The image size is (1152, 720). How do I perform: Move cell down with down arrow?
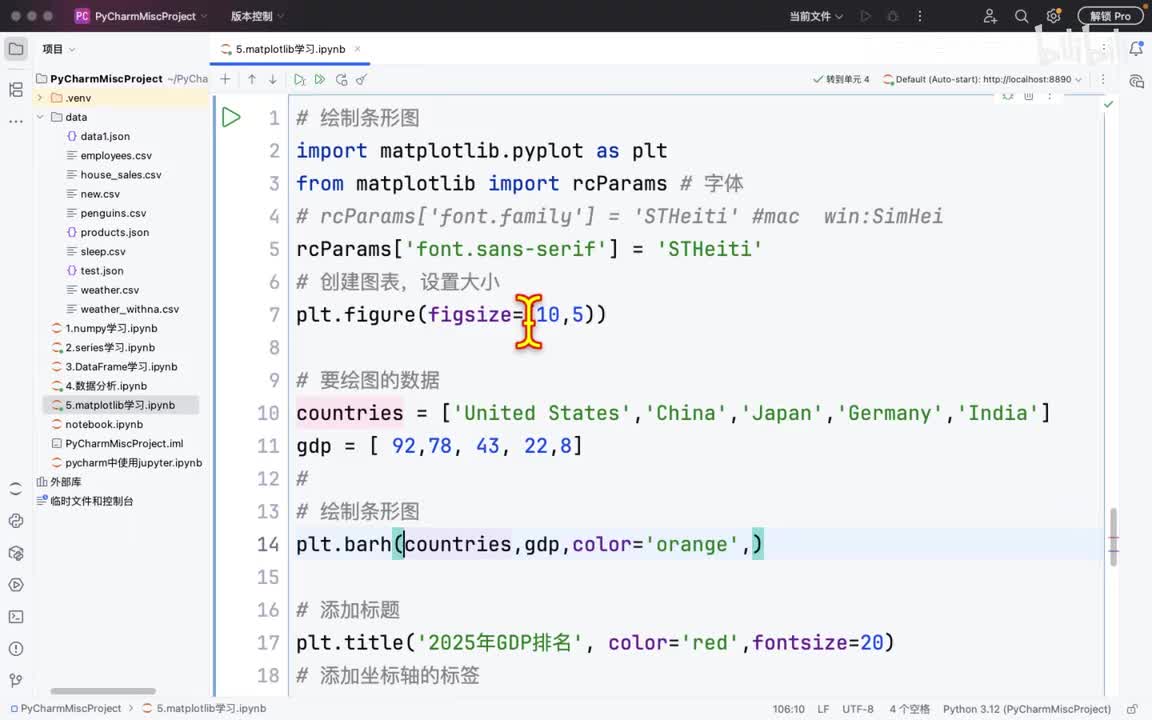click(273, 79)
